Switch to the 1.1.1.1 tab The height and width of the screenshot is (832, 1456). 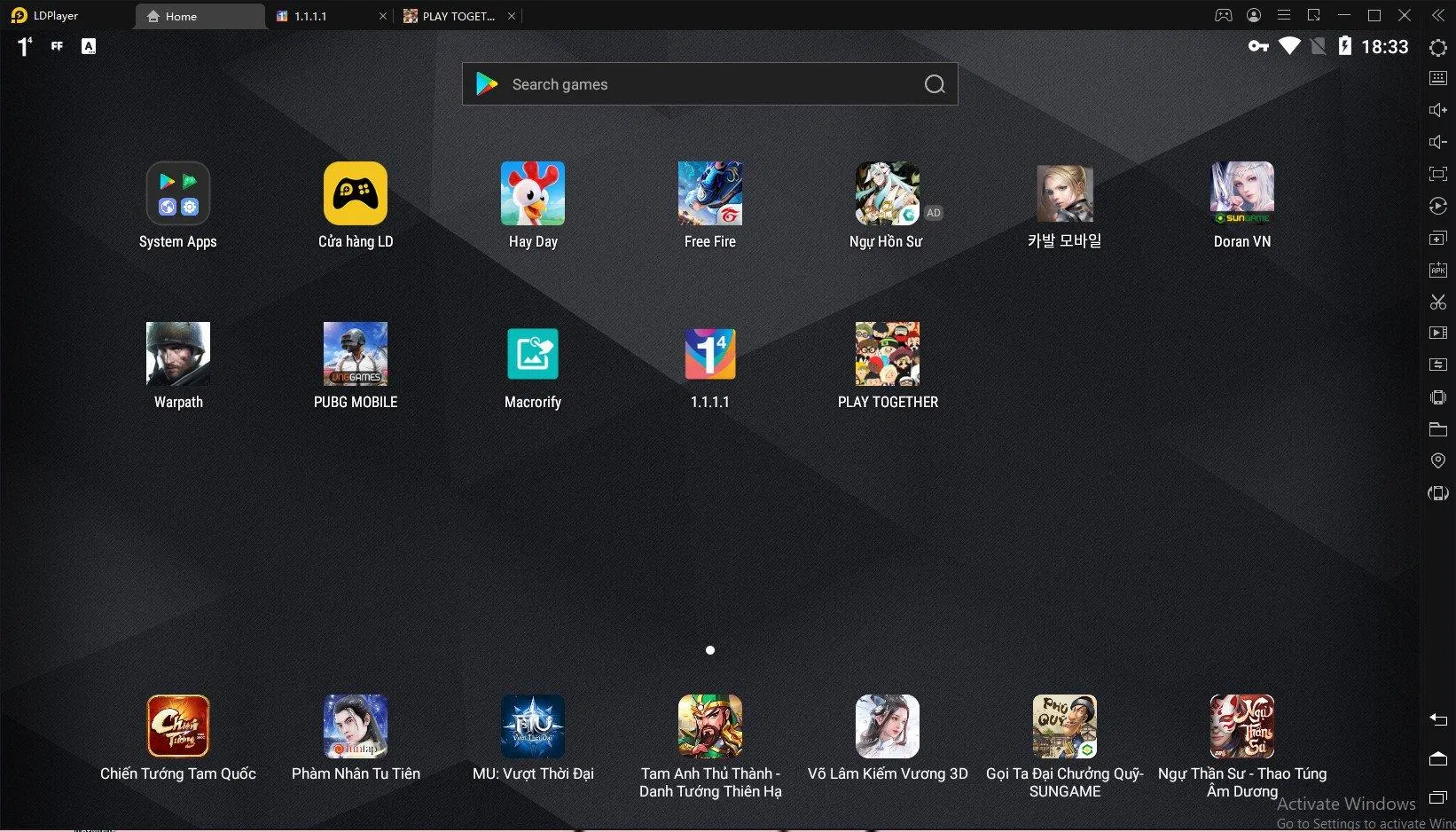(319, 16)
